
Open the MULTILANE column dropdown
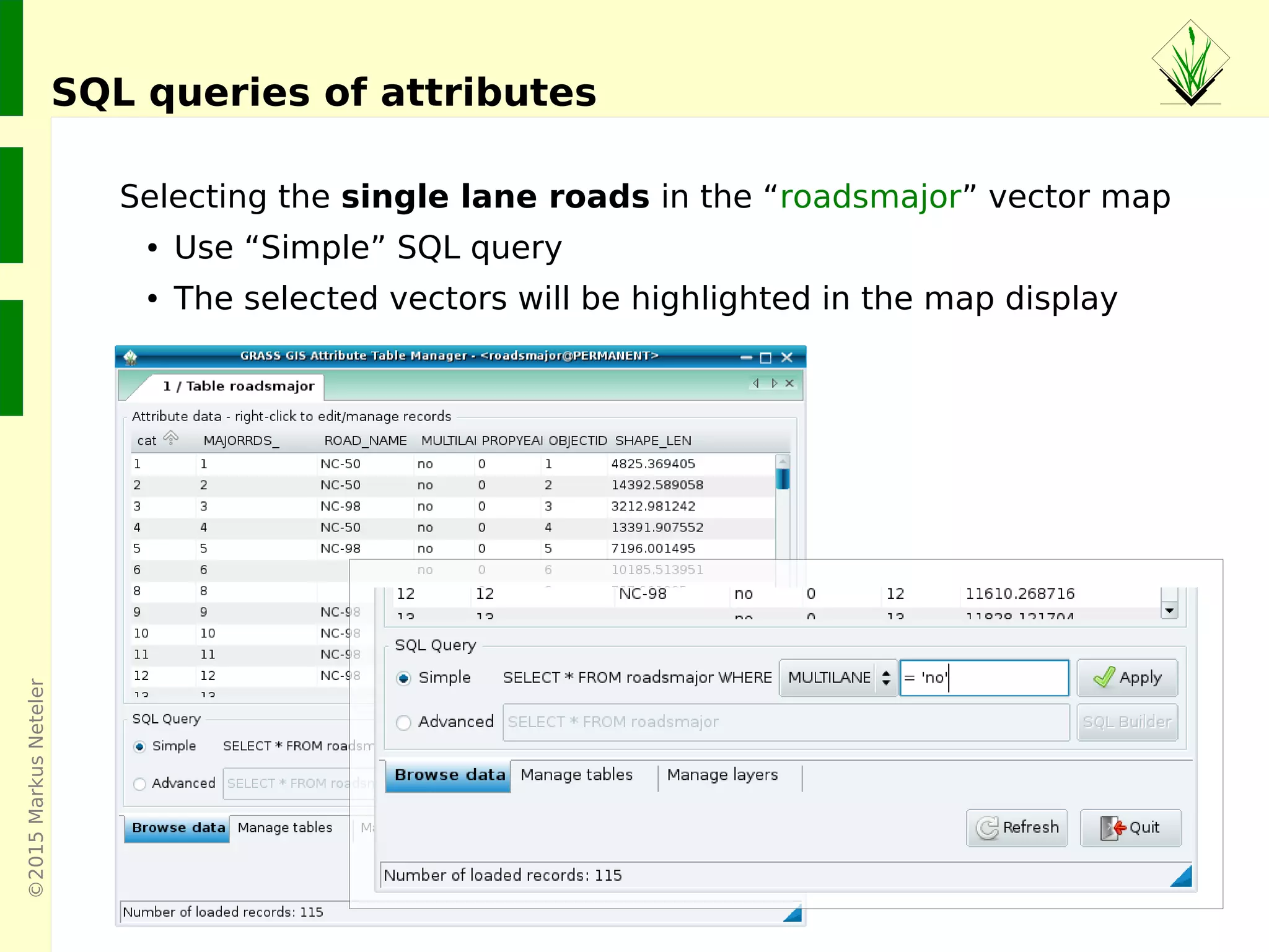(838, 678)
